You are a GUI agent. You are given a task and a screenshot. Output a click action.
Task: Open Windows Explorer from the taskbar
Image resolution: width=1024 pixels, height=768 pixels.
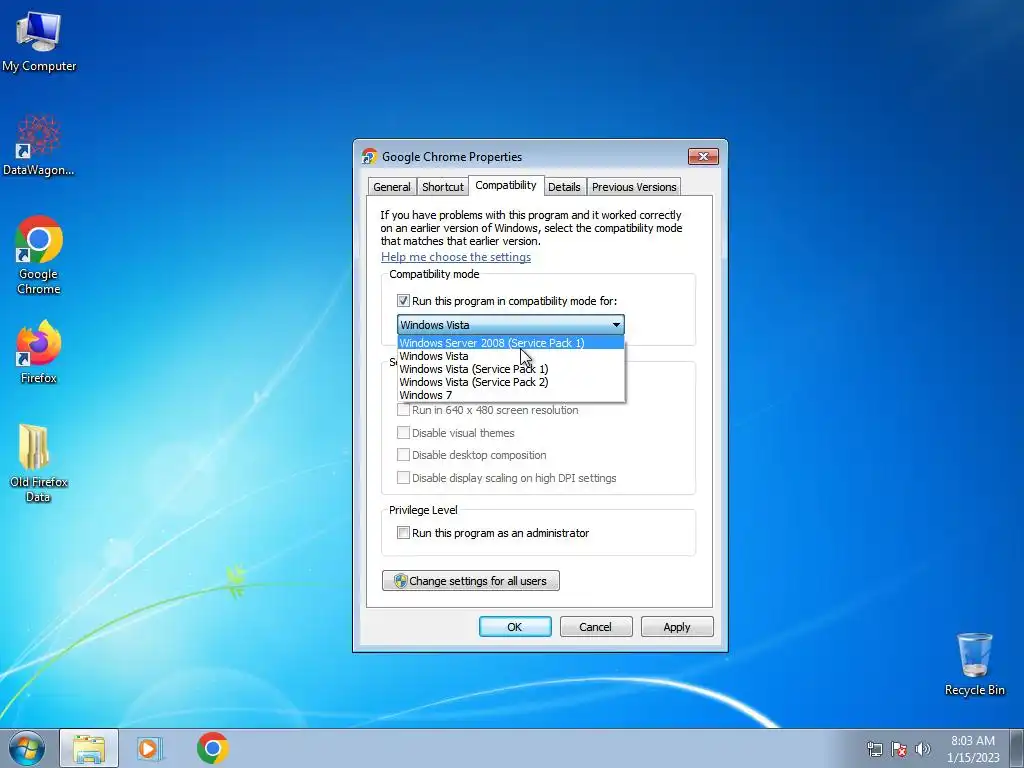[89, 748]
